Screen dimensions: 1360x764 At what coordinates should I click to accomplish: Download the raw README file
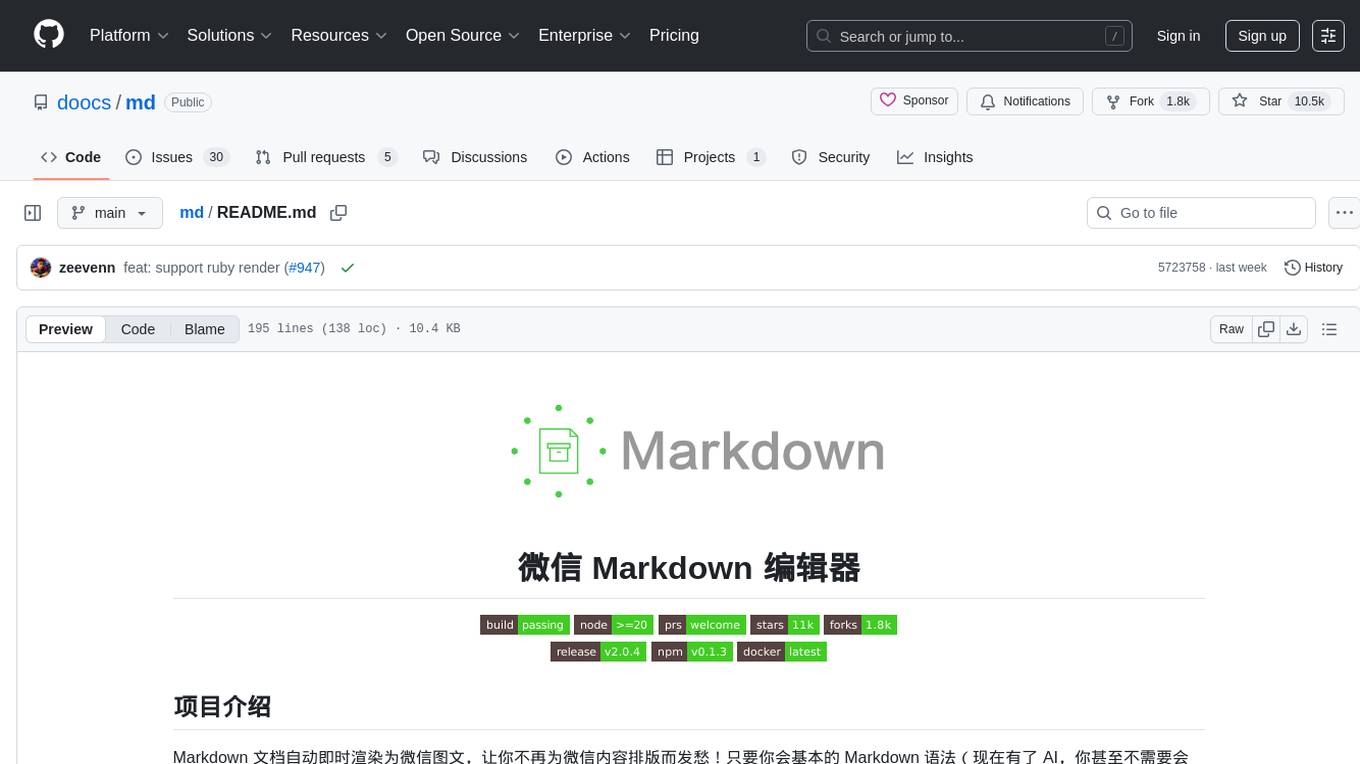1293,329
